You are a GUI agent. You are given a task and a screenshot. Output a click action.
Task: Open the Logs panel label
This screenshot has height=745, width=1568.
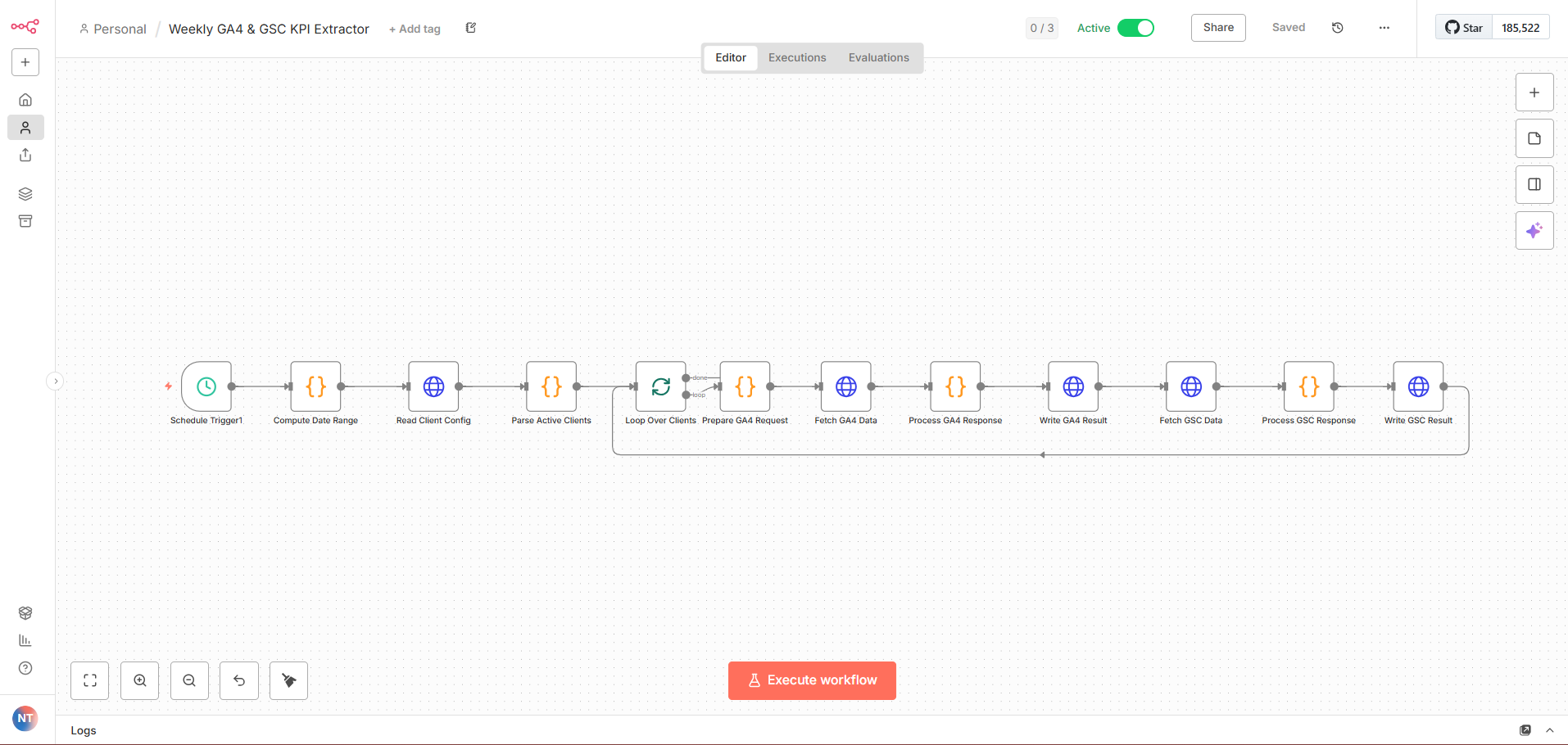point(84,730)
